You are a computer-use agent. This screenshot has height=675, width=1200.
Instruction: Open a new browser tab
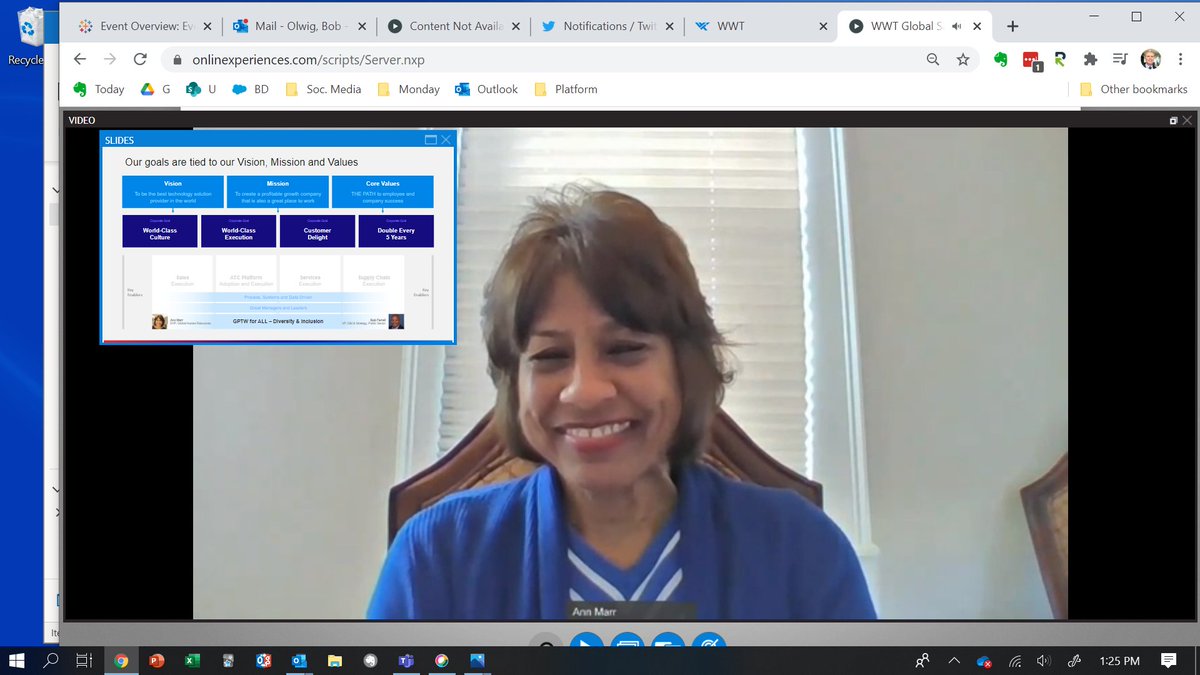[1012, 27]
